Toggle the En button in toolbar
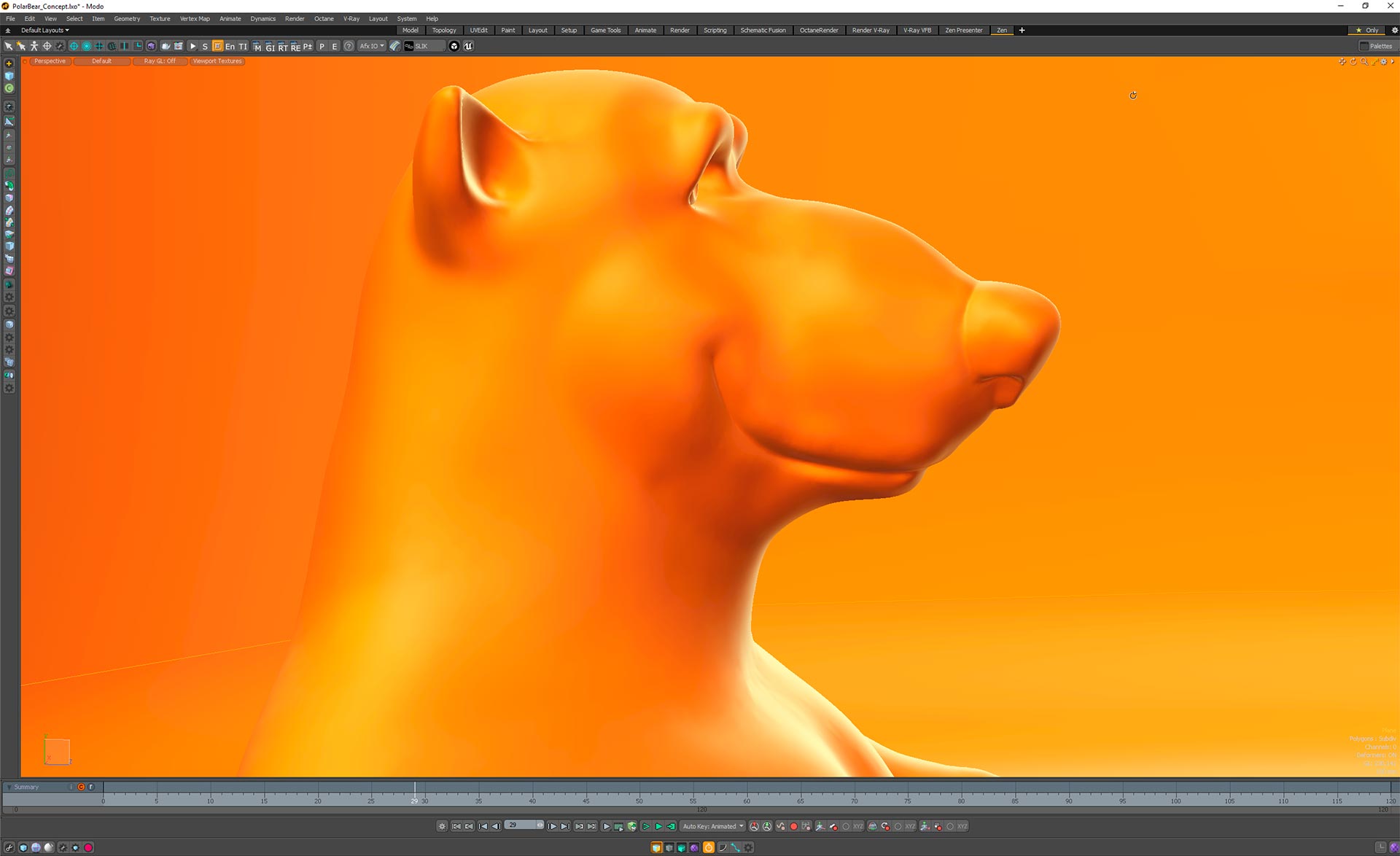This screenshot has width=1400, height=856. point(230,46)
